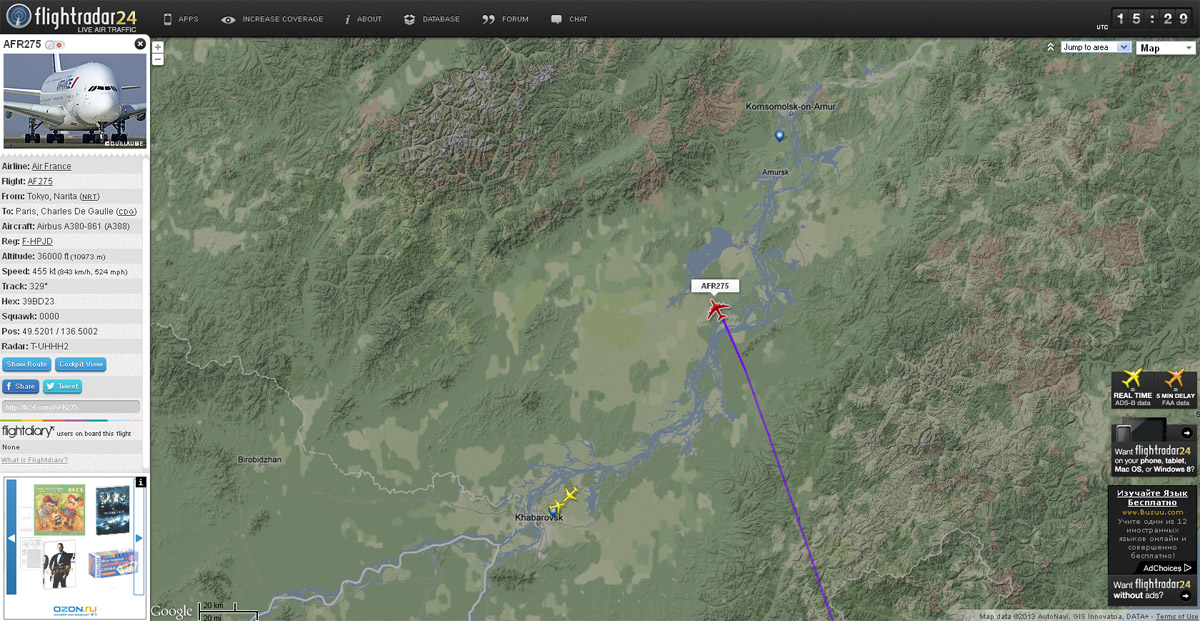Select the yellow airplane near Khabarovsk
The width and height of the screenshot is (1200, 621).
point(569,495)
